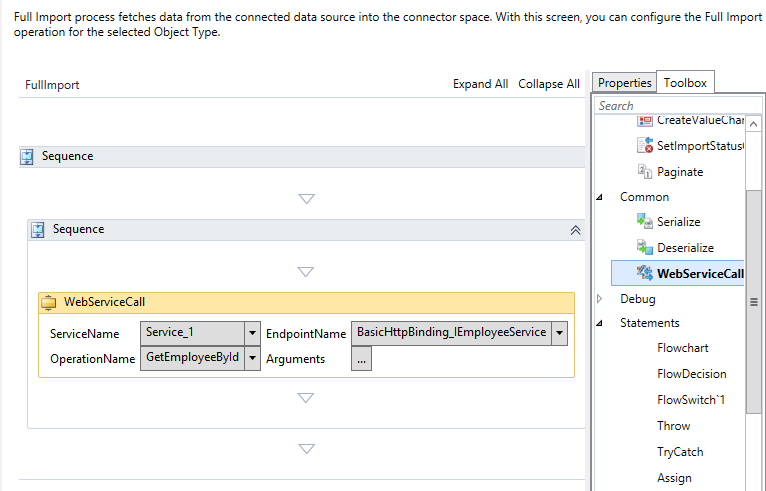This screenshot has height=491, width=766.
Task: Switch to the Properties tab
Action: [624, 83]
